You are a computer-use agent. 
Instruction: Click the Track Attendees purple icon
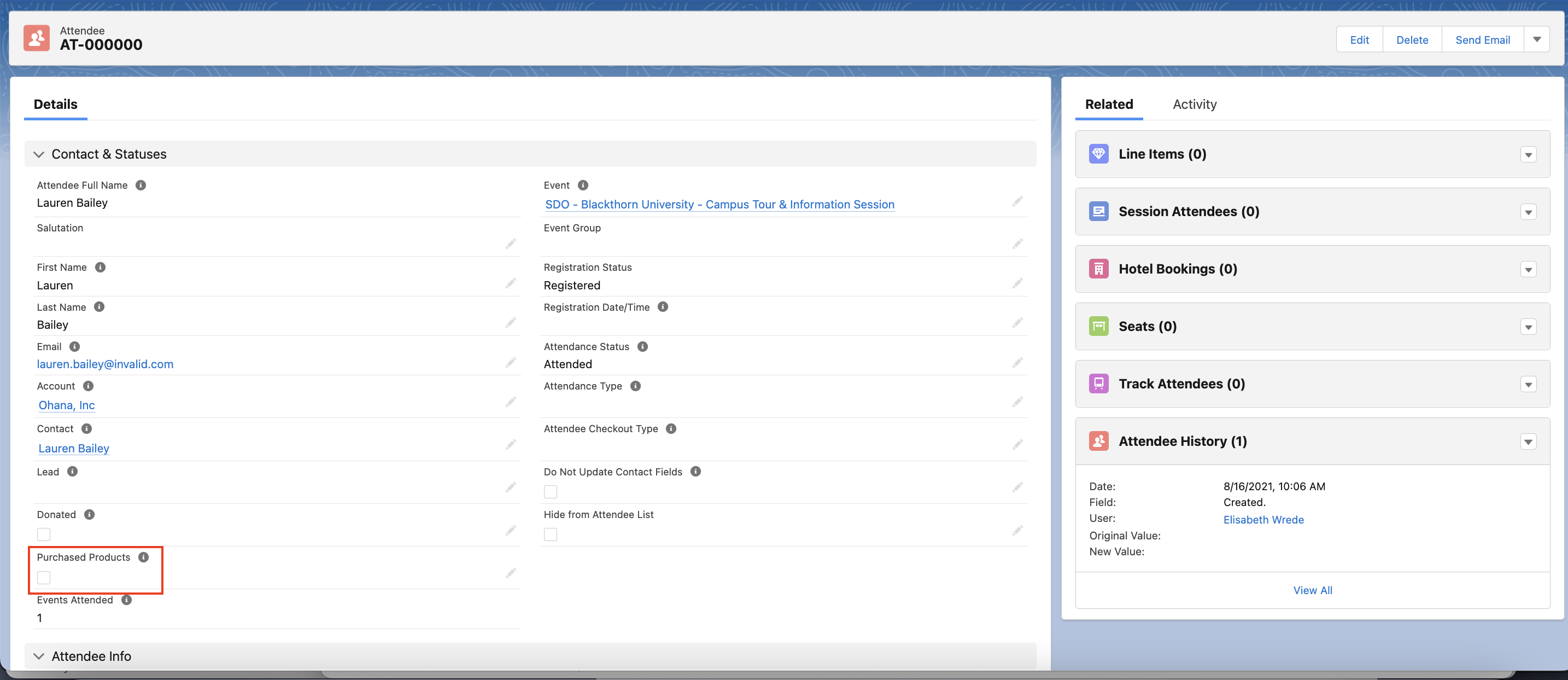1098,384
